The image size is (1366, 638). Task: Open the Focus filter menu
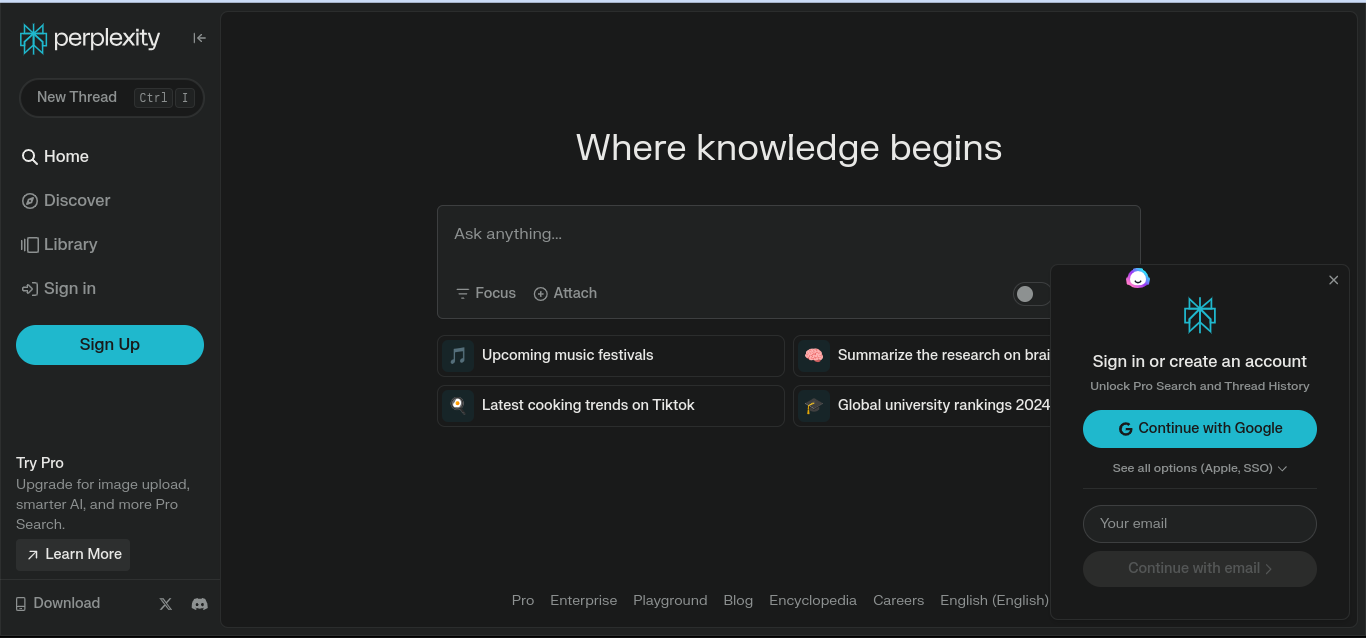486,293
